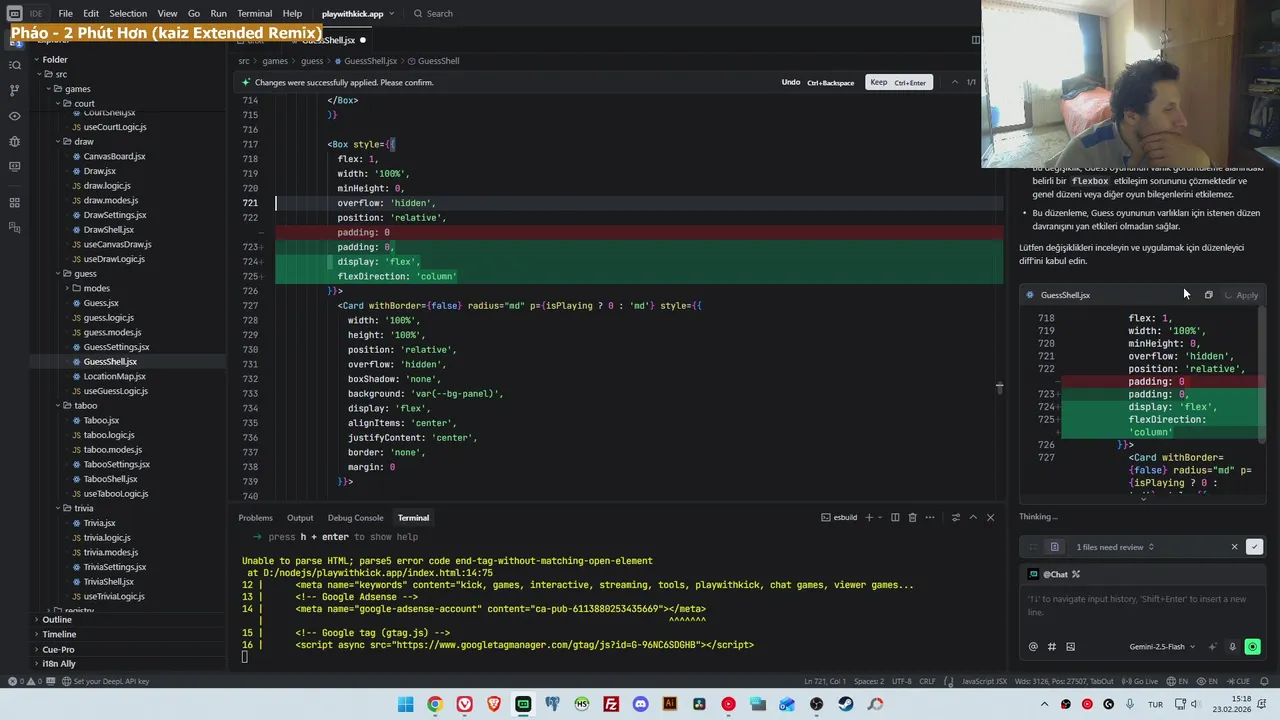Open the playwithkick.app project dropdown
This screenshot has width=1280, height=720.
coord(357,14)
